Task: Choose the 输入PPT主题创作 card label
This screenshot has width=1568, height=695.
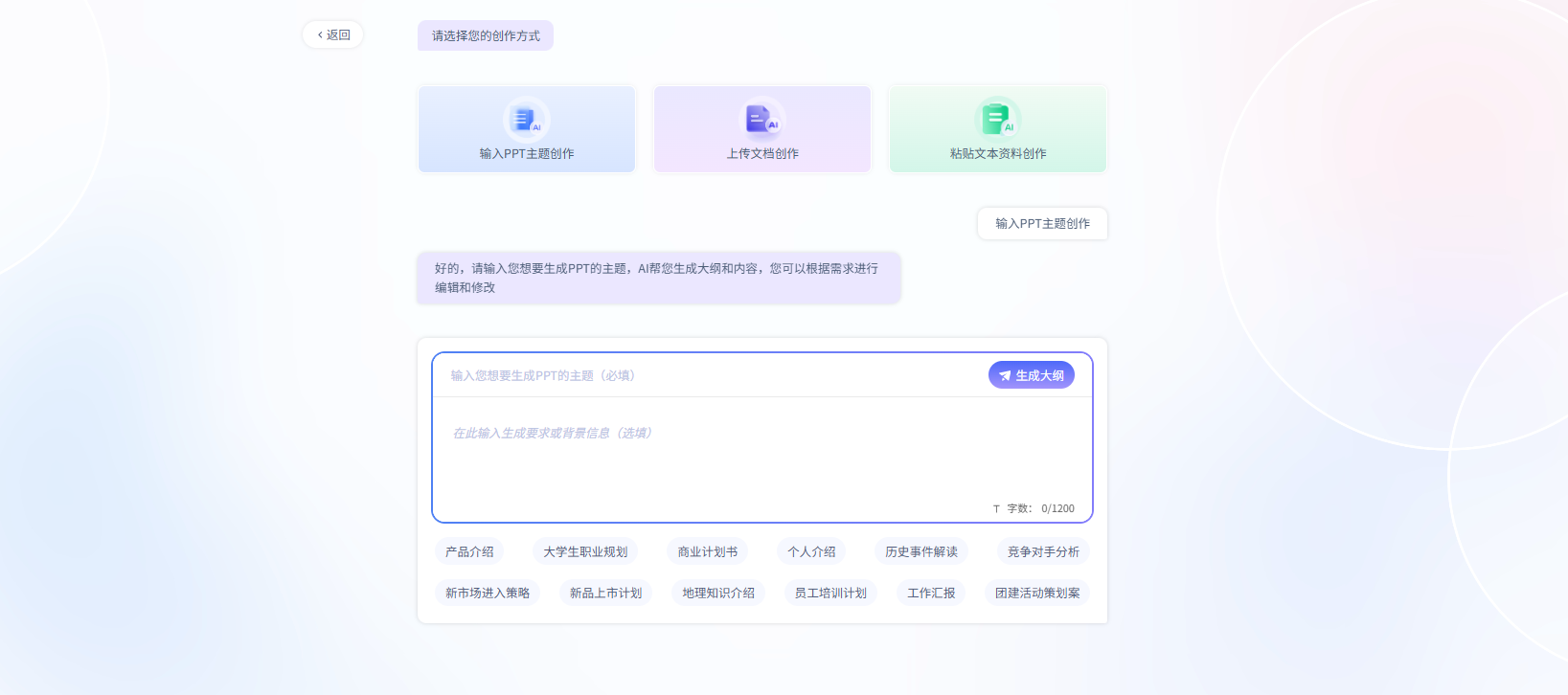Action: [527, 153]
